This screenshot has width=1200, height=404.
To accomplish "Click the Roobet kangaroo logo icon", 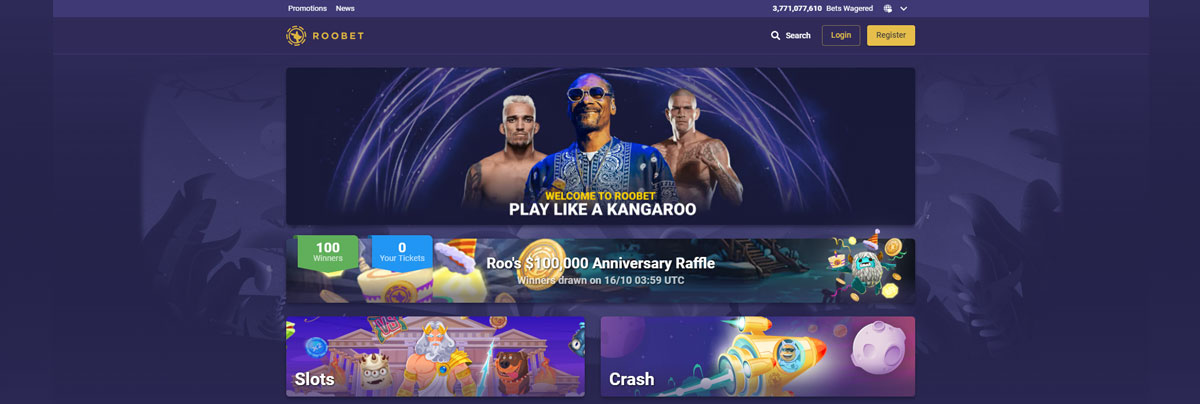I will (295, 35).
